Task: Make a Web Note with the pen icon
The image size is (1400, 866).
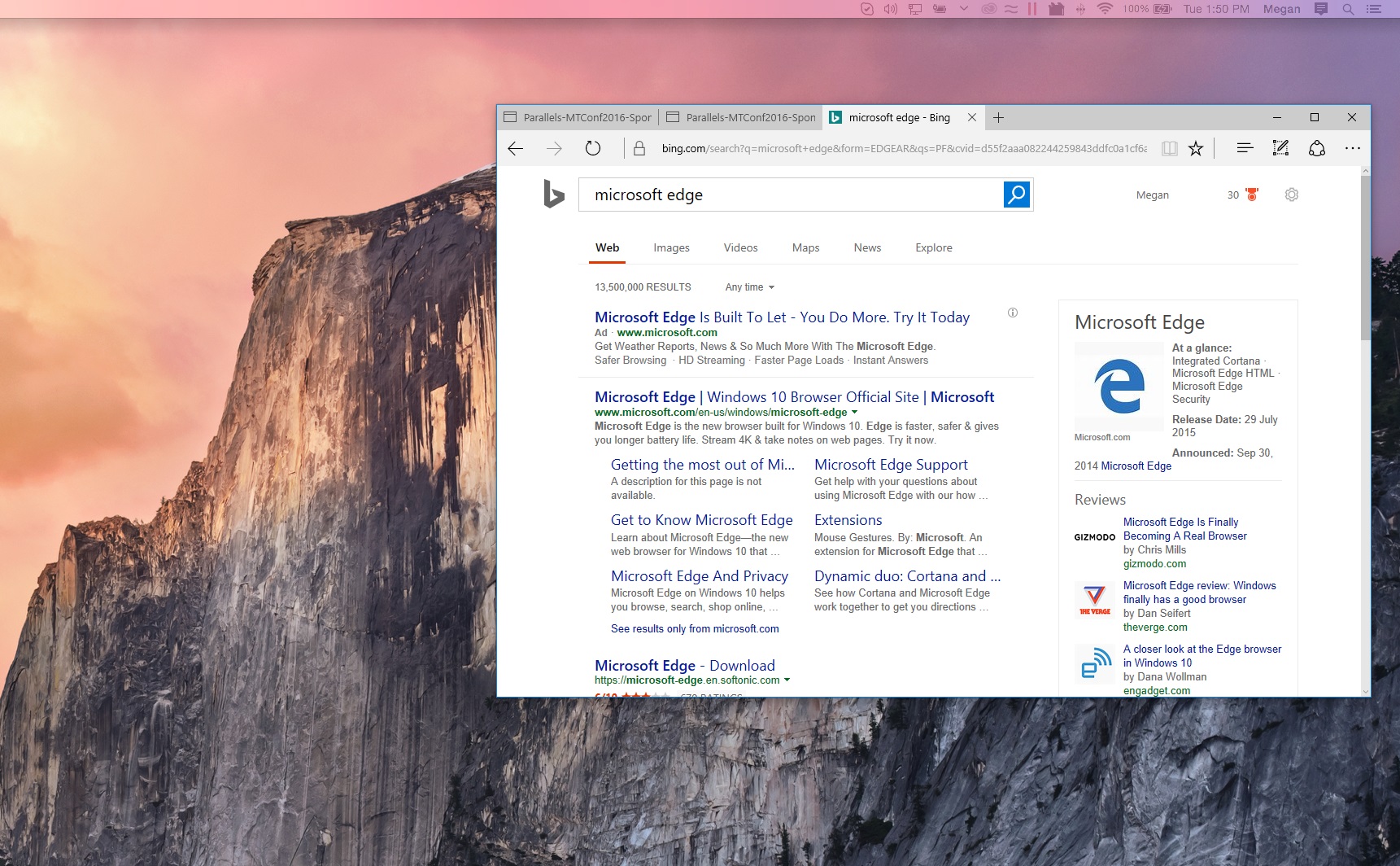Action: [x=1280, y=148]
